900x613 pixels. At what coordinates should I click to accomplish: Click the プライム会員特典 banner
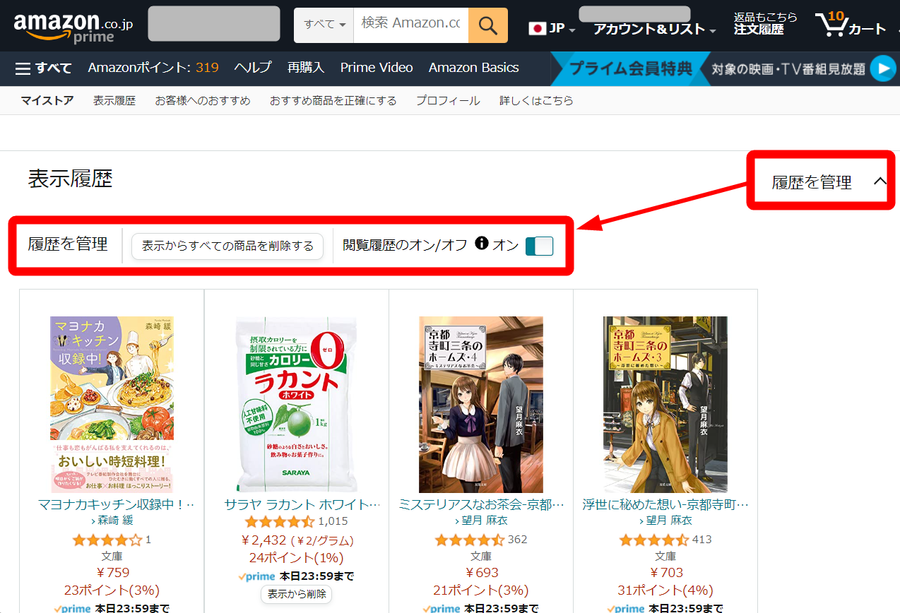click(x=630, y=69)
